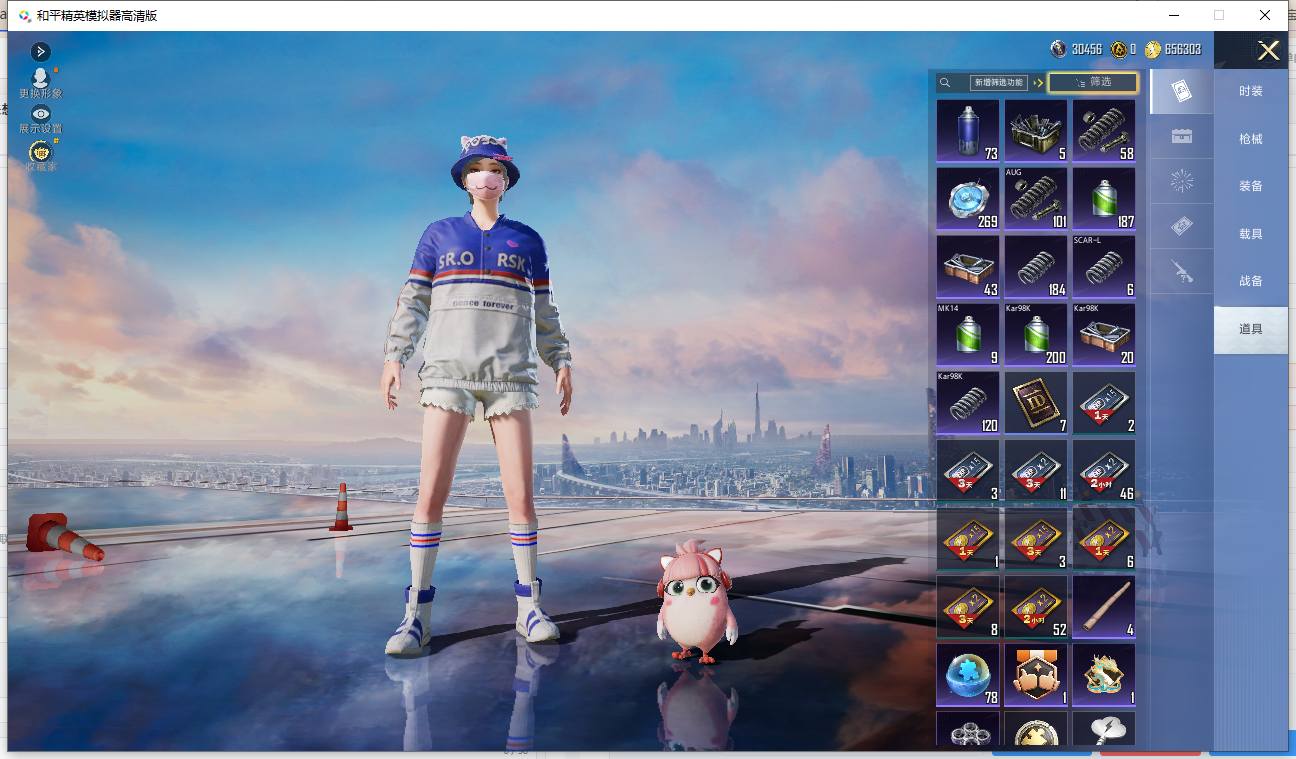Click the chest icon sub-tab in sidebar
This screenshot has height=759, width=1296.
pos(1181,137)
